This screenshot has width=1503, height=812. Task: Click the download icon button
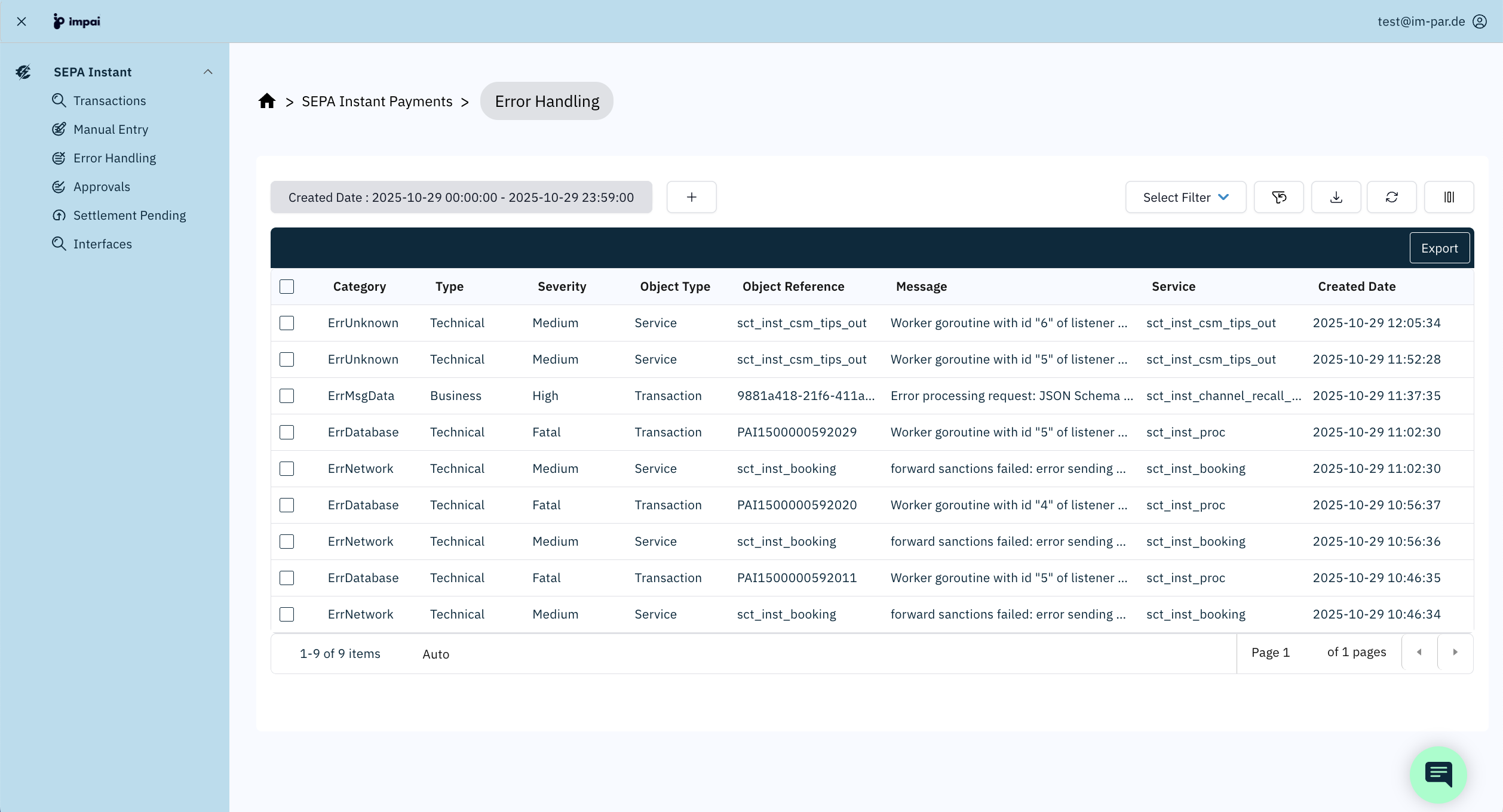[1336, 197]
